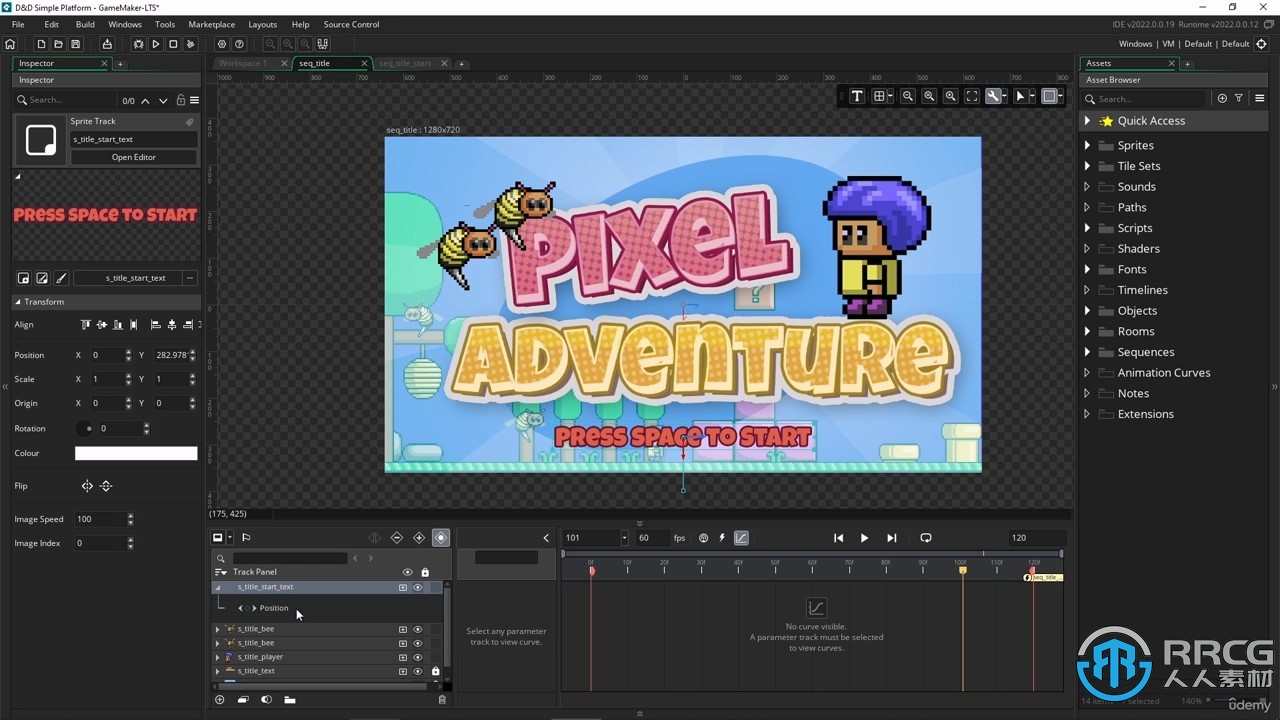Add a new track with plus icon
This screenshot has width=1280, height=720.
[x=220, y=700]
